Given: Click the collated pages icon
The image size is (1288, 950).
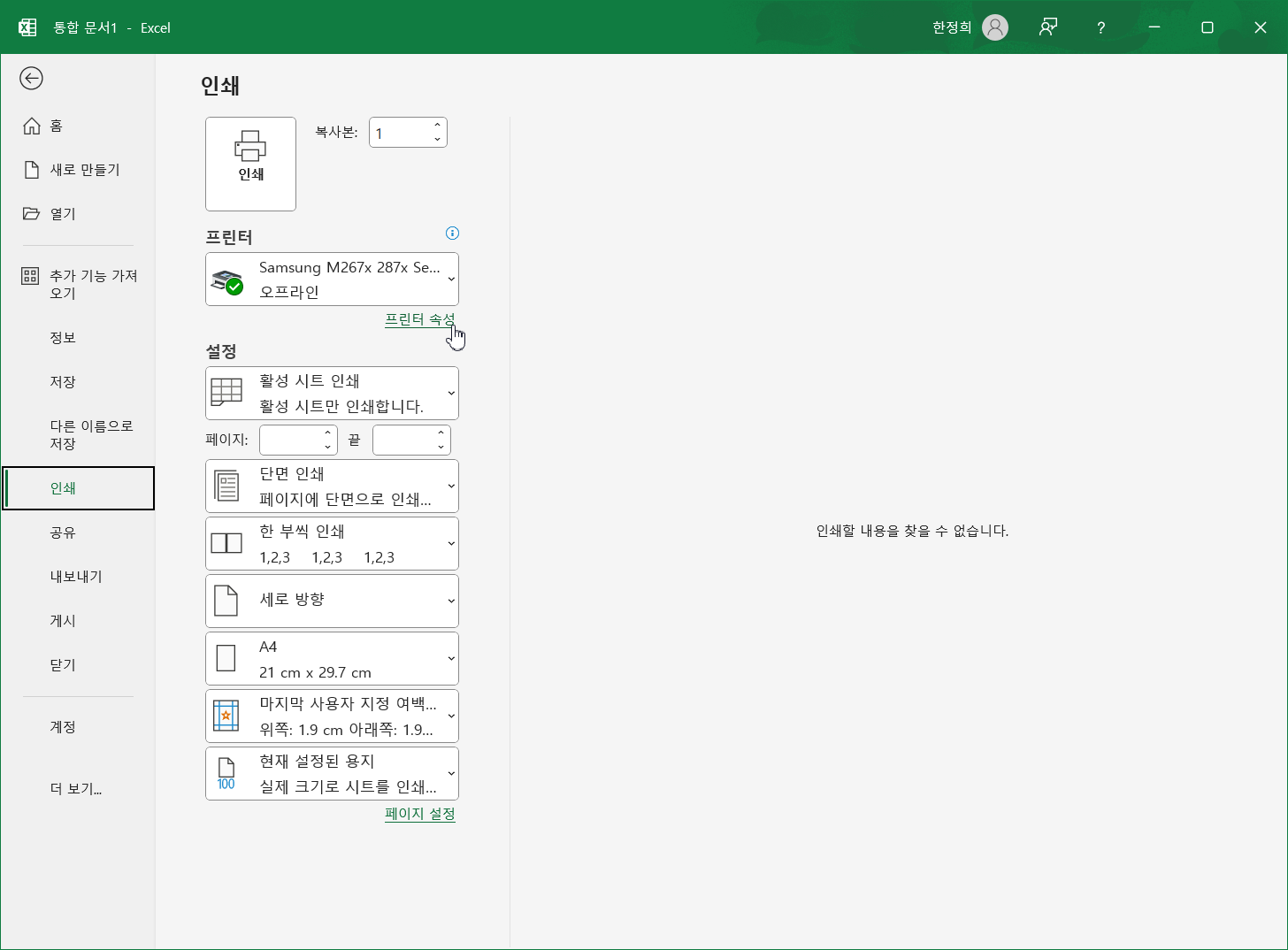Looking at the screenshot, I should [x=226, y=543].
